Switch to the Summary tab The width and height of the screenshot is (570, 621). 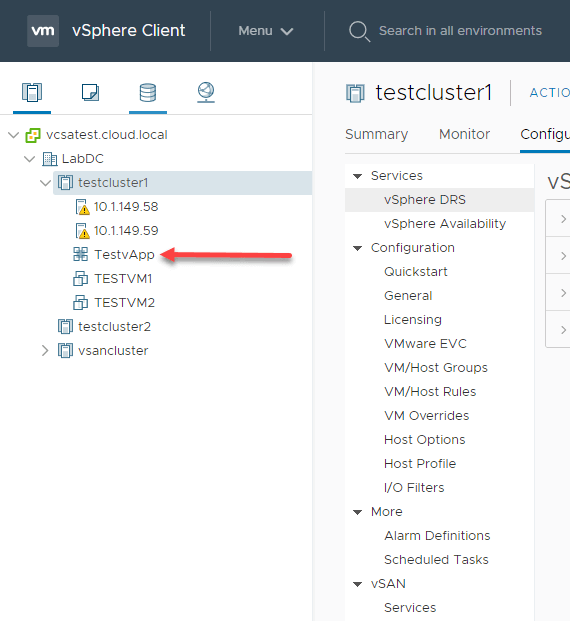click(376, 134)
